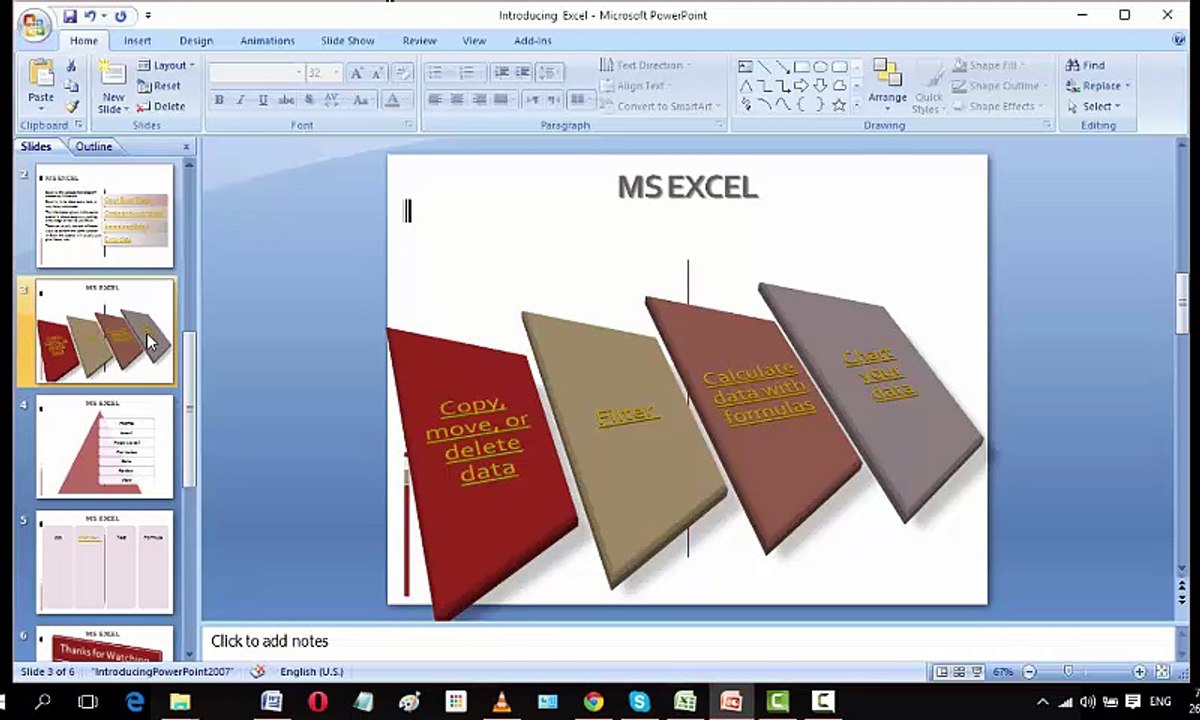This screenshot has width=1200, height=720.
Task: Switch to the Design ribbon tab
Action: (196, 41)
